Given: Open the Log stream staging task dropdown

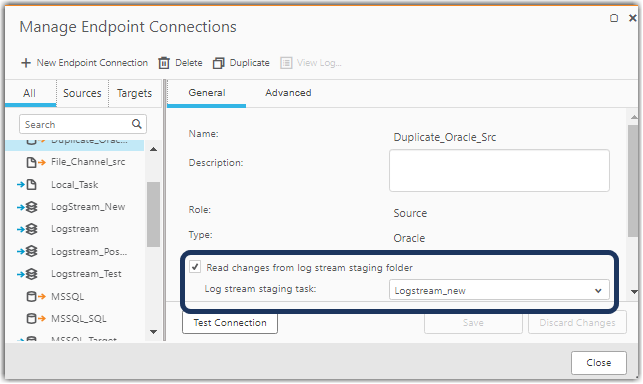Looking at the screenshot, I should [x=499, y=290].
